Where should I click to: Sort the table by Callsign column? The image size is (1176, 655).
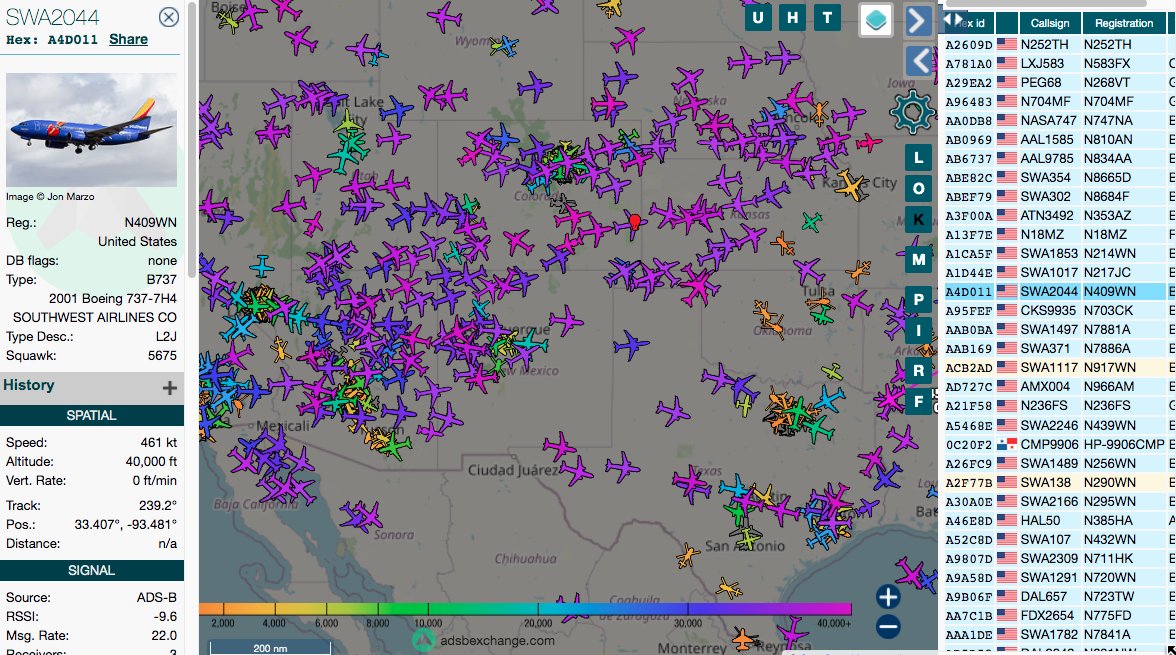click(x=1050, y=23)
